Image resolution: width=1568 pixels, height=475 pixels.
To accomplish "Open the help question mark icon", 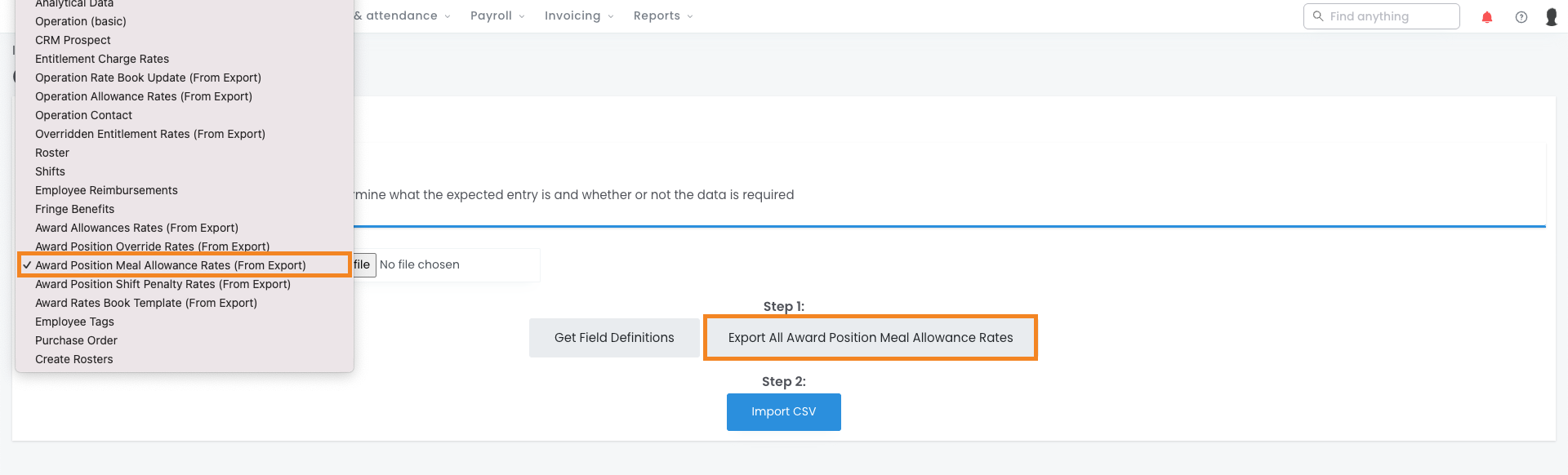I will (1521, 17).
